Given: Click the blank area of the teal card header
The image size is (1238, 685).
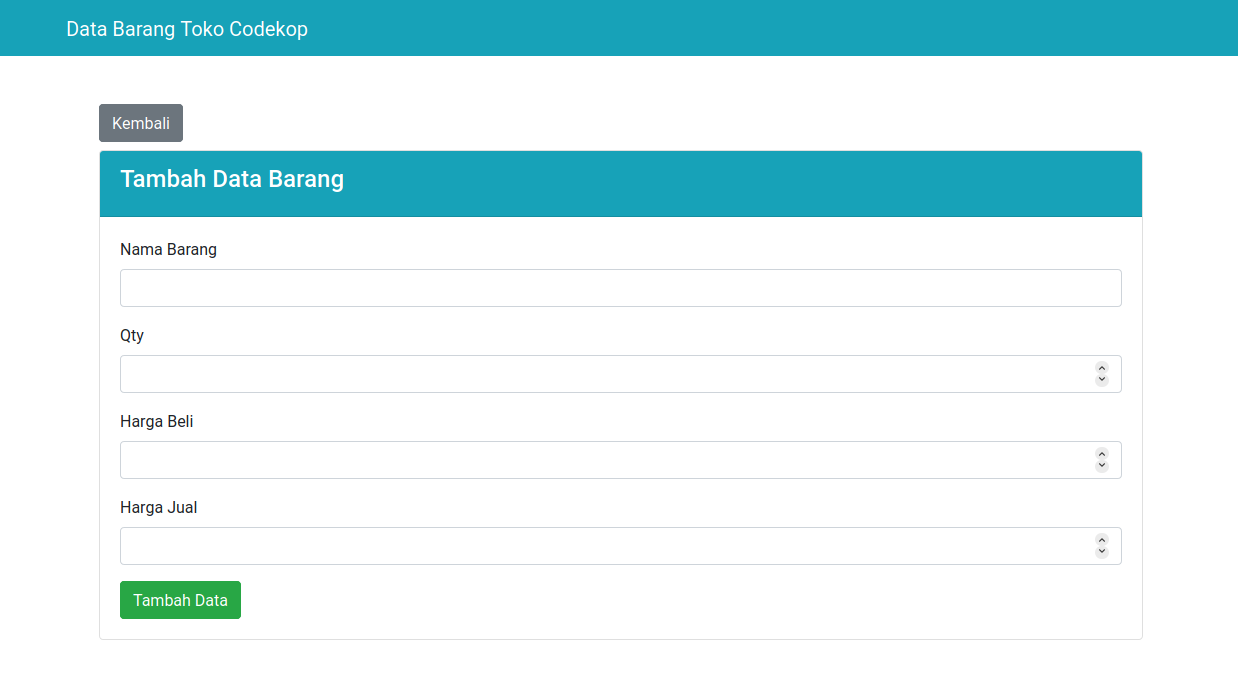Looking at the screenshot, I should 750,184.
